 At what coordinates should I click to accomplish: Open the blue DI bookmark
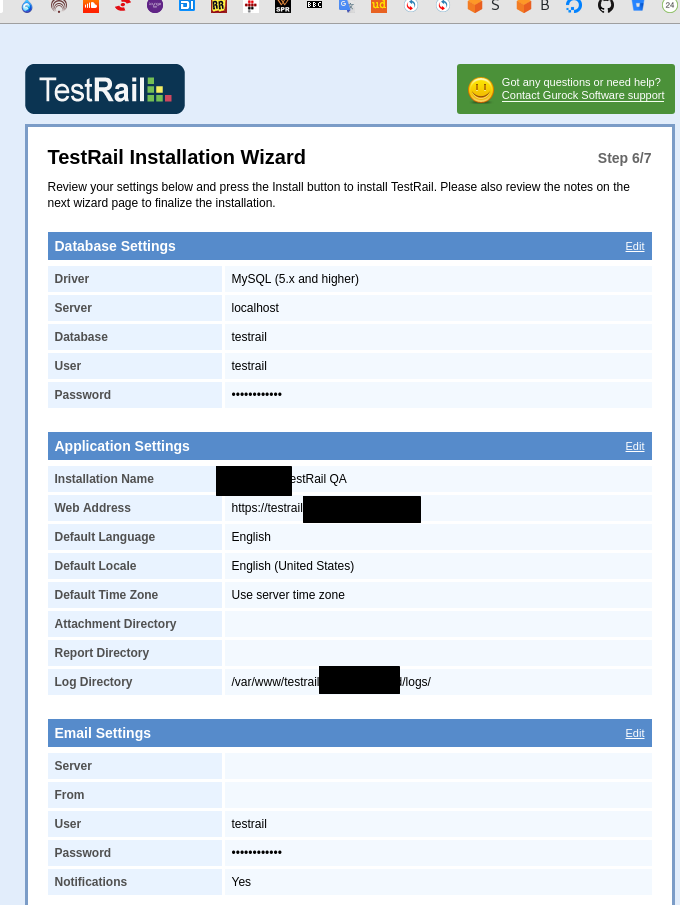(x=187, y=6)
